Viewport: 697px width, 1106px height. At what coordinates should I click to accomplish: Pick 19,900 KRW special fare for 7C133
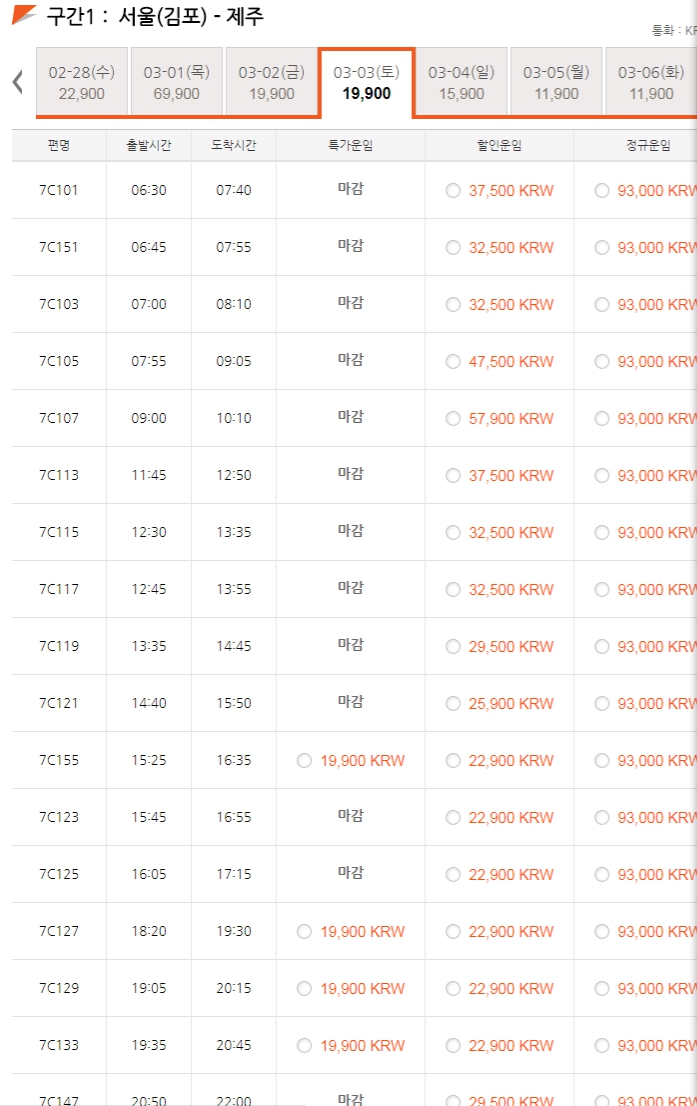pos(305,1046)
